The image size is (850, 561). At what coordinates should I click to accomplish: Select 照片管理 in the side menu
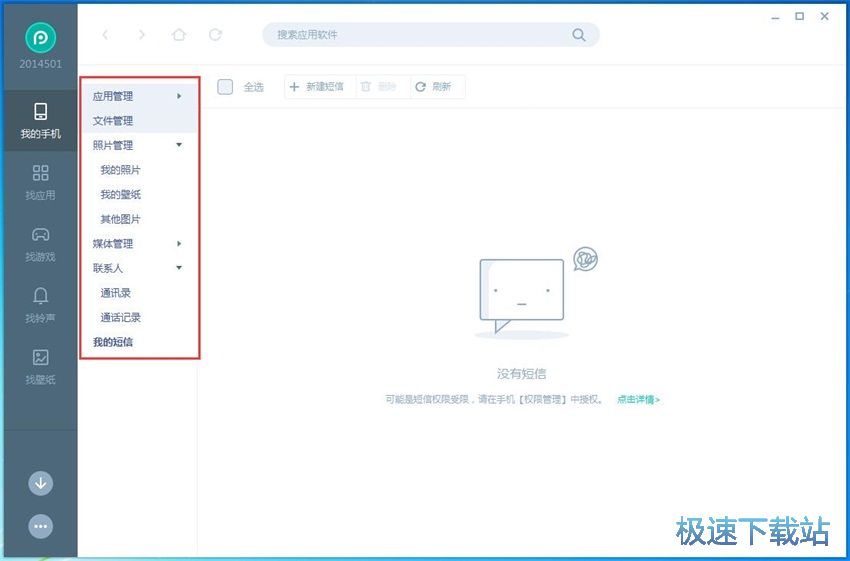pyautogui.click(x=113, y=145)
